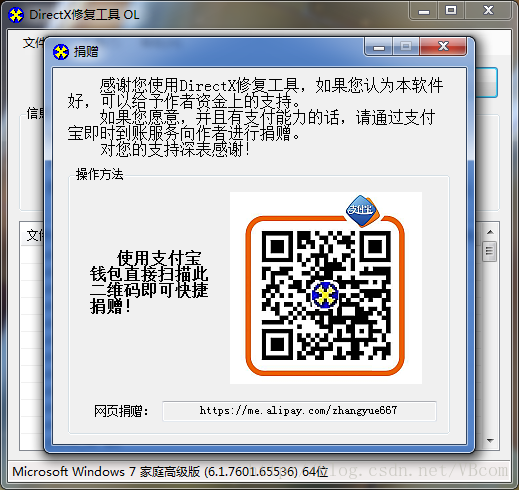Close the DirectX修复工具 main window

click(488, 11)
